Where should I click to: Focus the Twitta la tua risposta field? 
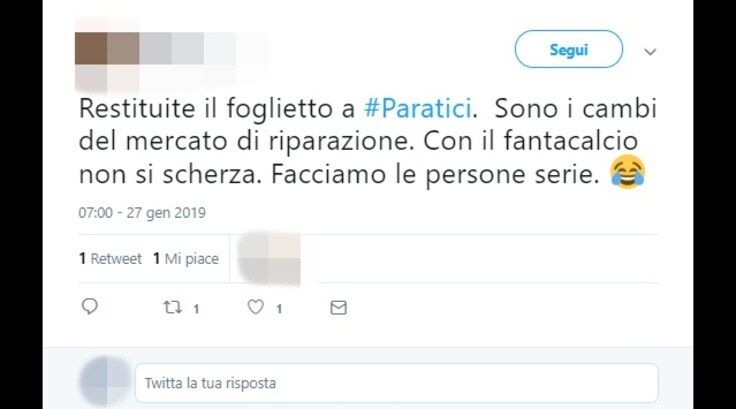tap(397, 383)
